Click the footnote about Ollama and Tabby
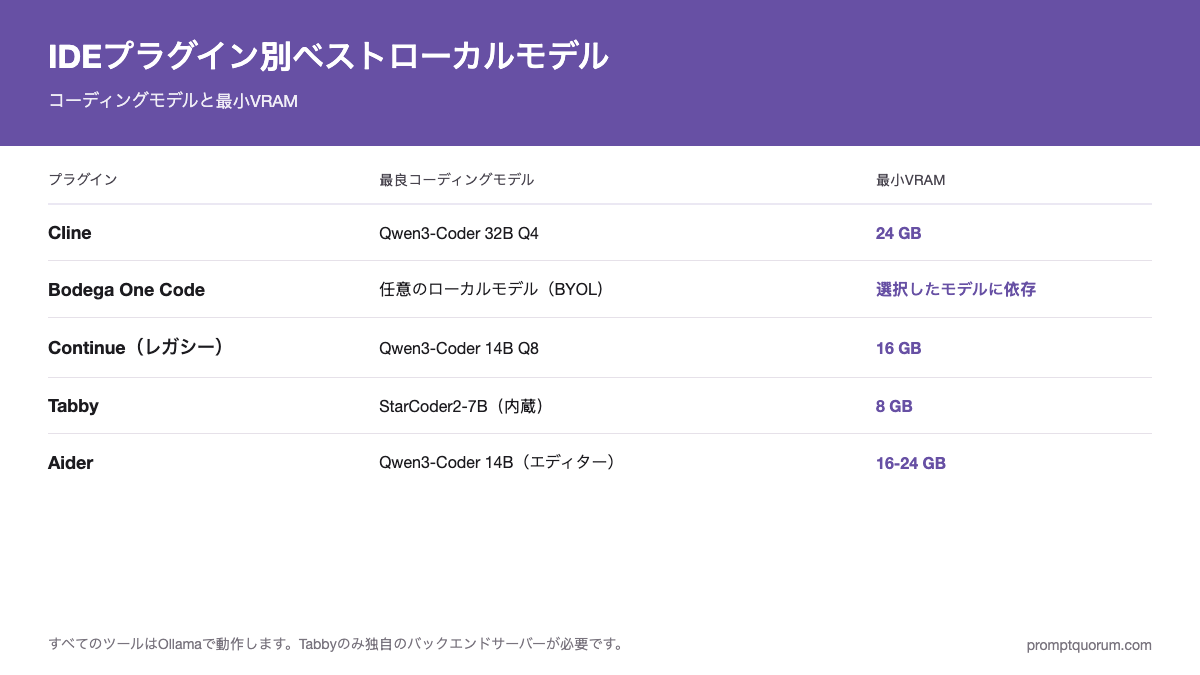Screen dimensions: 1200x675 click(x=338, y=644)
